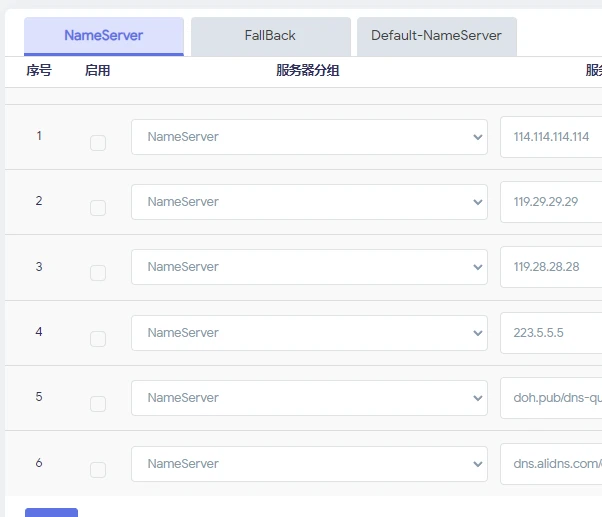Open server group dropdown in row 4

pyautogui.click(x=309, y=333)
